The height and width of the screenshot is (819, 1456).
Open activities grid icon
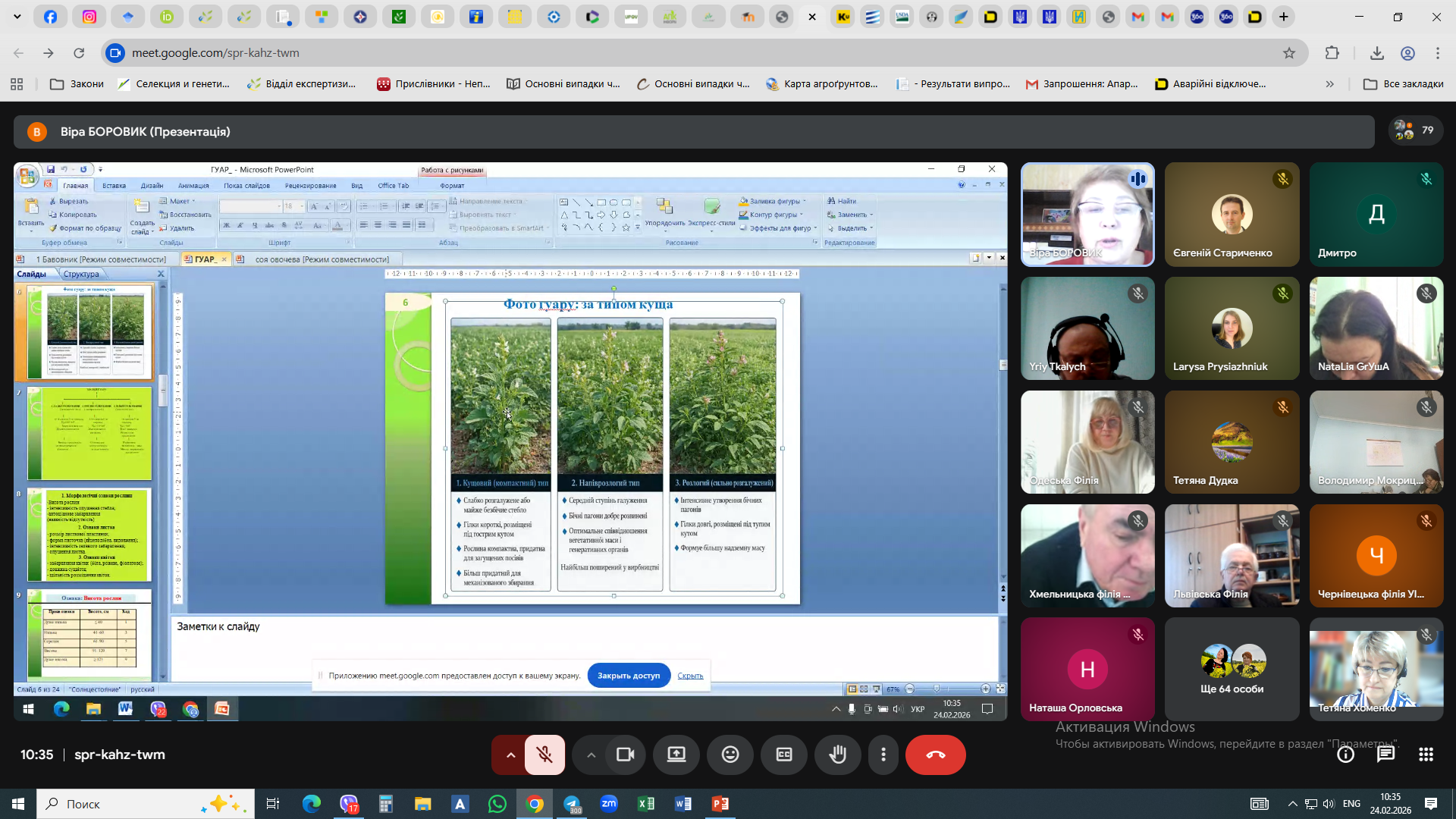[1426, 755]
